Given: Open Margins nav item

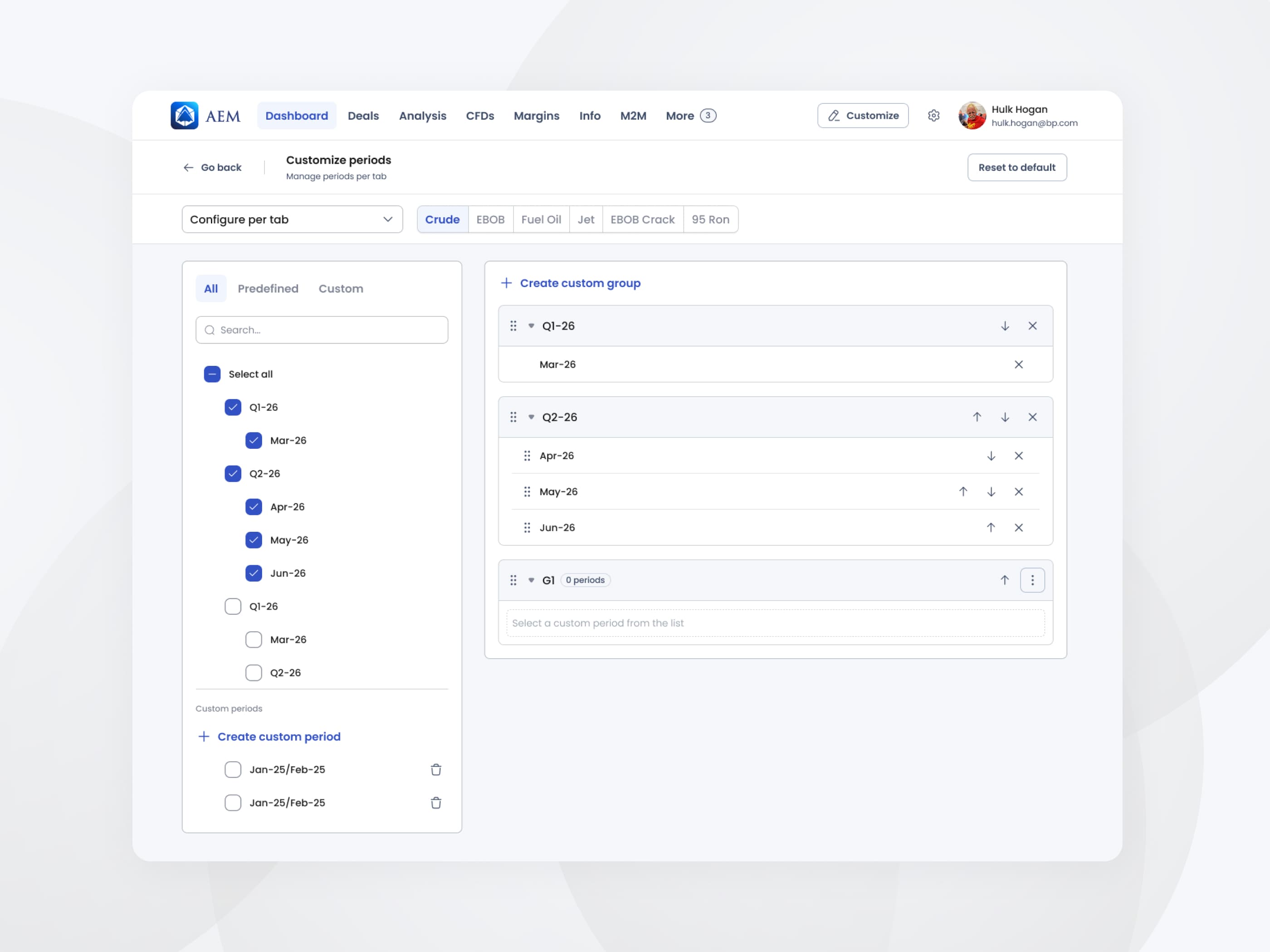Looking at the screenshot, I should pyautogui.click(x=536, y=116).
